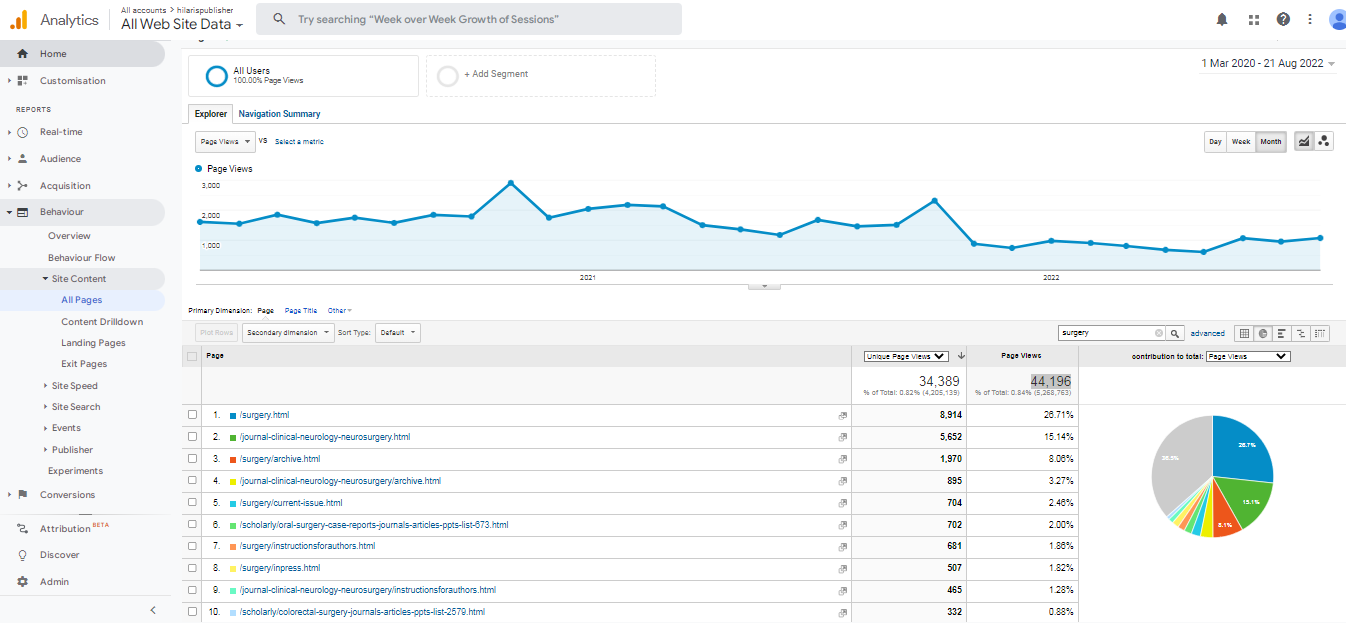The width and height of the screenshot is (1346, 623).
Task: Open the date range picker dropdown
Action: (1268, 63)
